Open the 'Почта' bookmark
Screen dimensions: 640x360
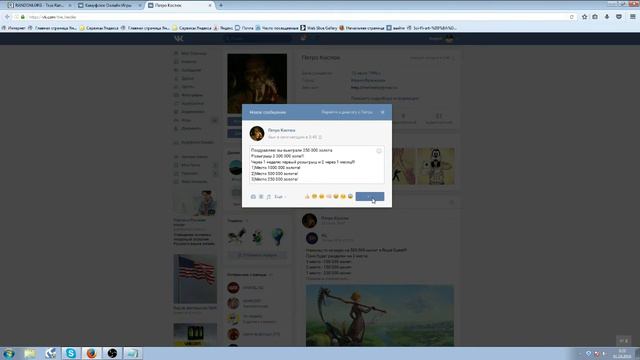(244, 28)
